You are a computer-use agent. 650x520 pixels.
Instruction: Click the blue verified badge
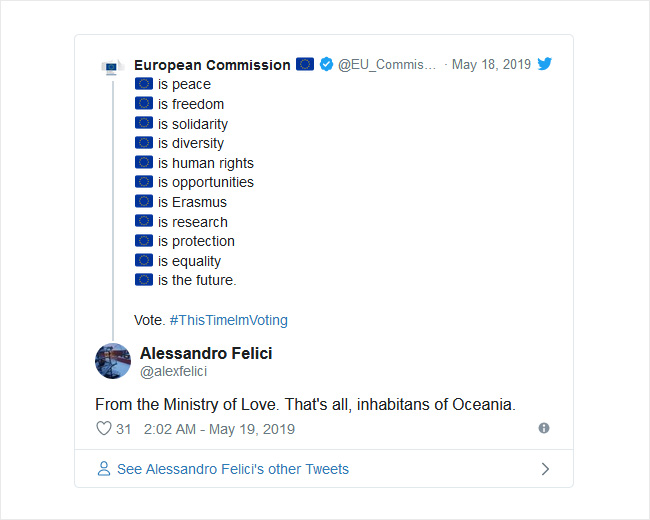coord(326,64)
